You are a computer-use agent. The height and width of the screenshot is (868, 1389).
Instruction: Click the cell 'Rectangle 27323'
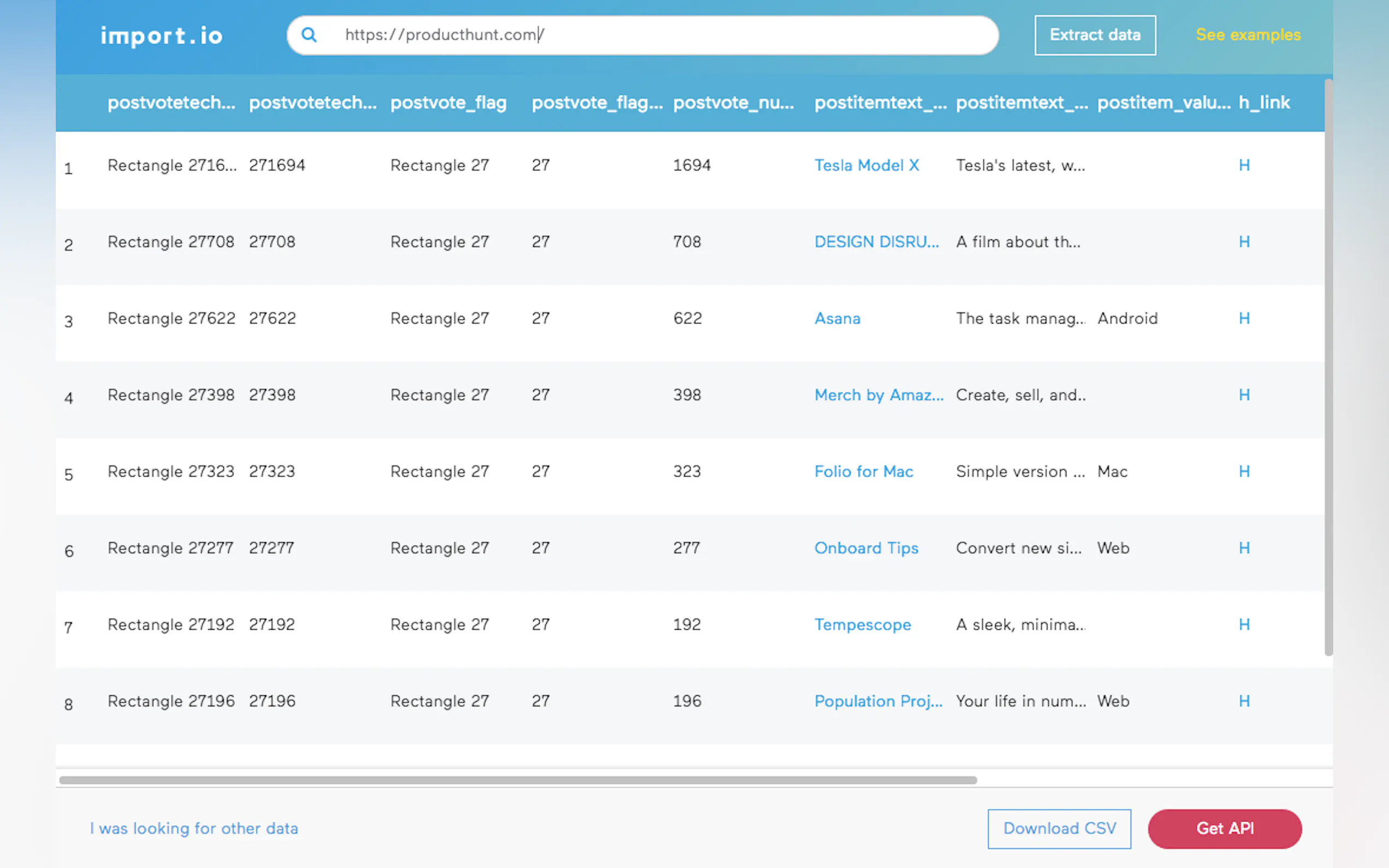tap(171, 471)
